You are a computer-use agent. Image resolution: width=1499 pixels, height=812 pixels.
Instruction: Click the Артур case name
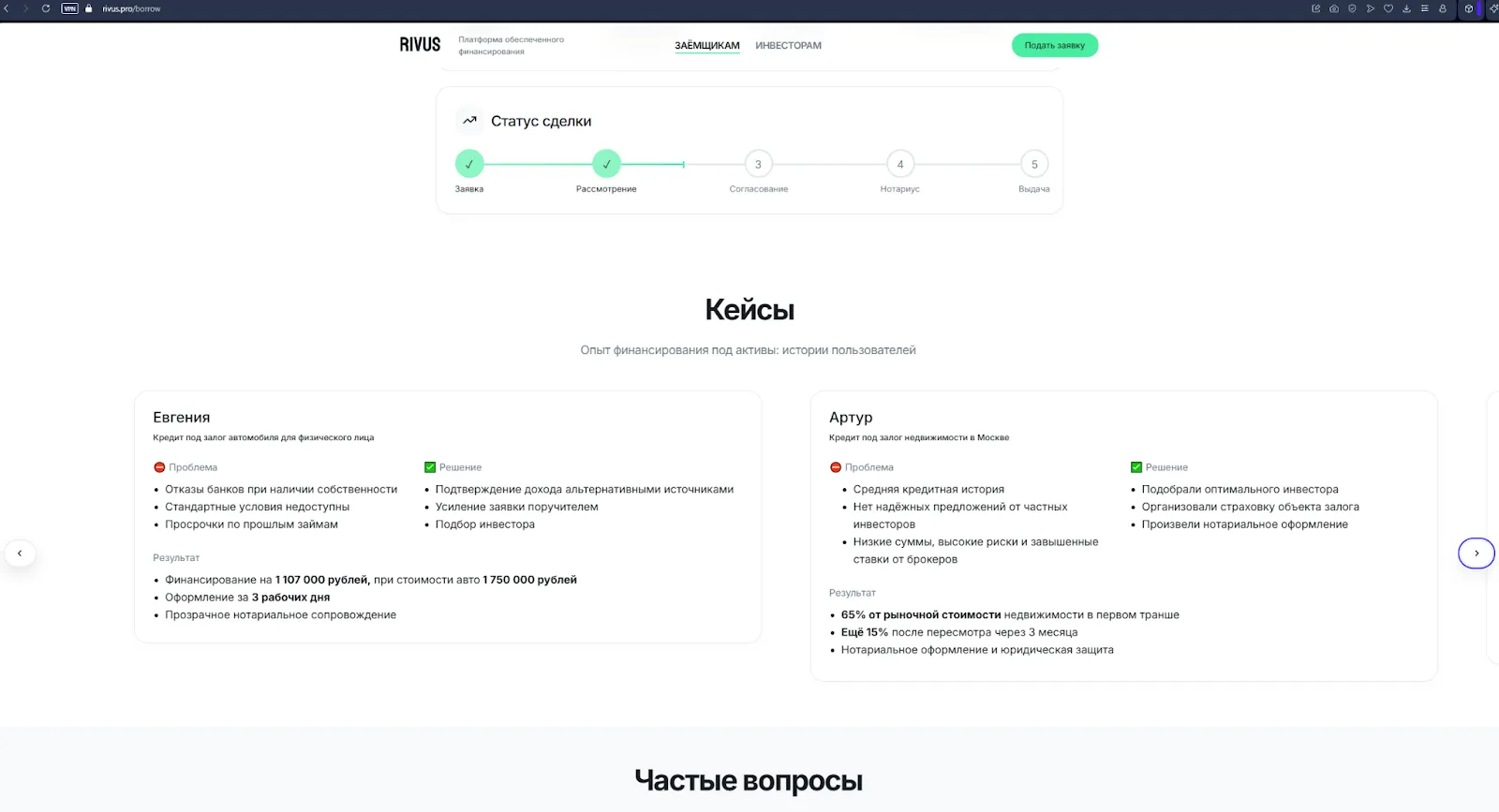851,418
